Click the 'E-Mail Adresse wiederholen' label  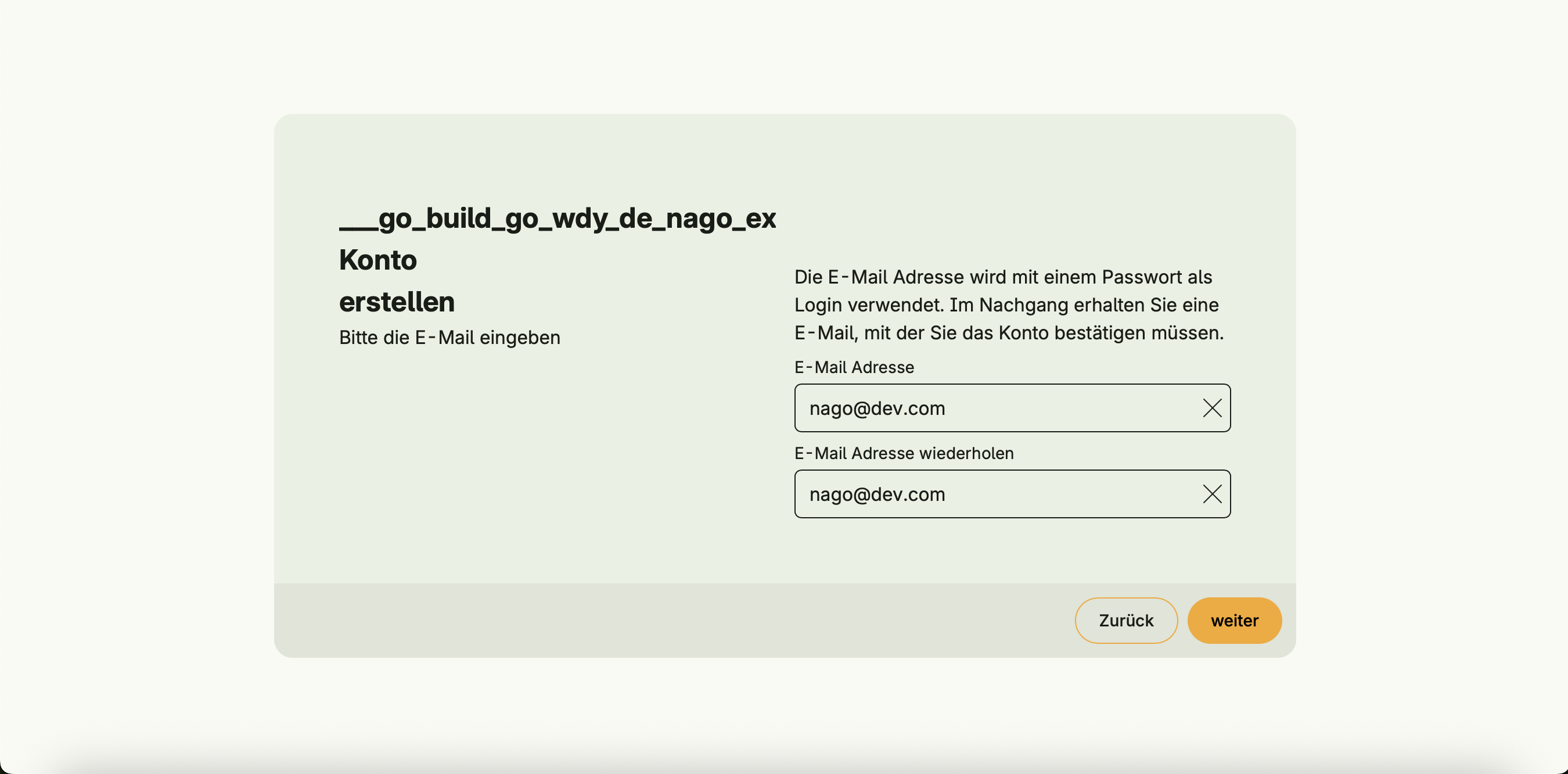click(903, 453)
